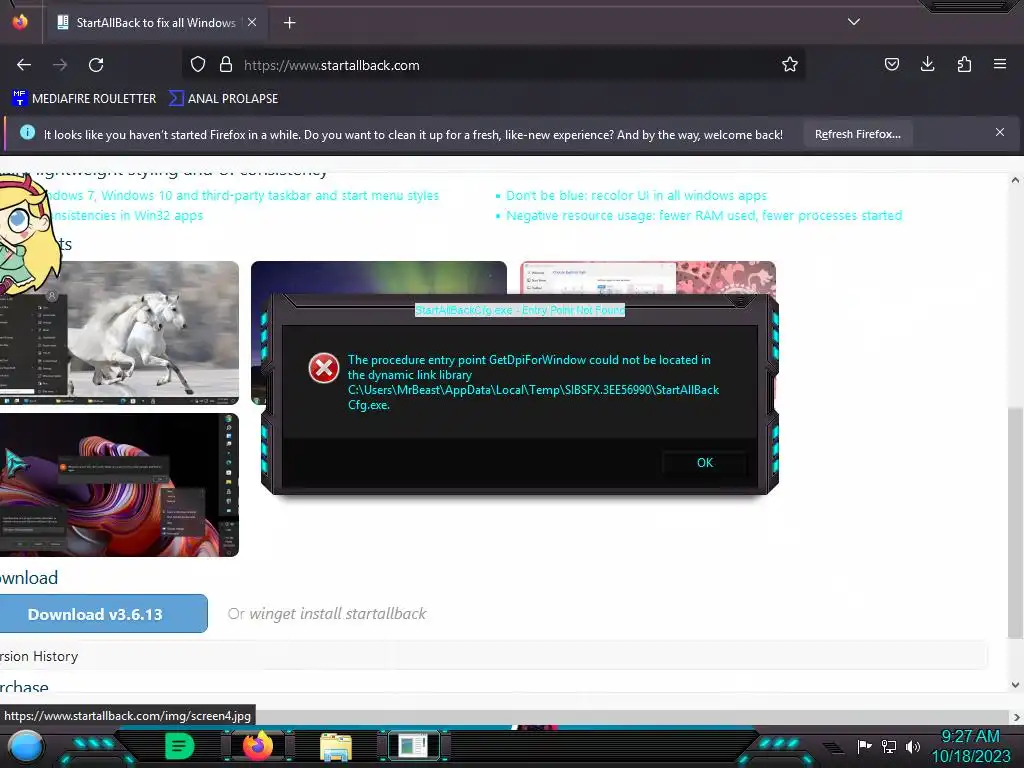Screen dimensions: 1024x768
Task: Click the taskbar clock showing 9:27 AM
Action: [x=970, y=746]
